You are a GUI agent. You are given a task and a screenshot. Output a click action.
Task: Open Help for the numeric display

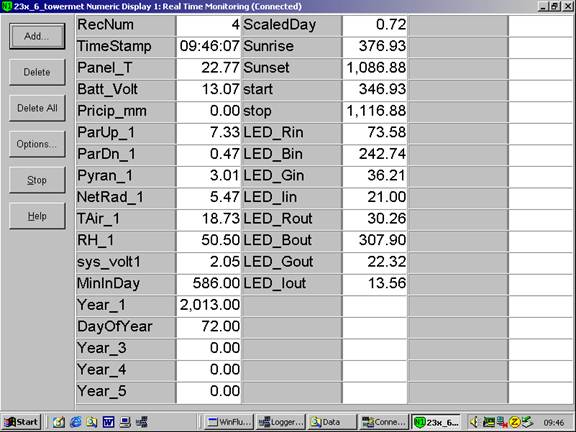(x=37, y=216)
